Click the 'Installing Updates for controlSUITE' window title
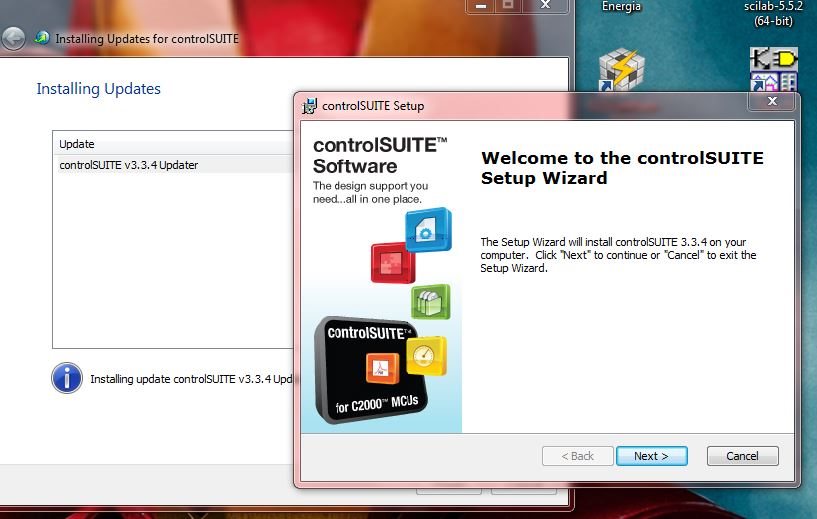Screen dimensions: 817x519 click(147, 39)
